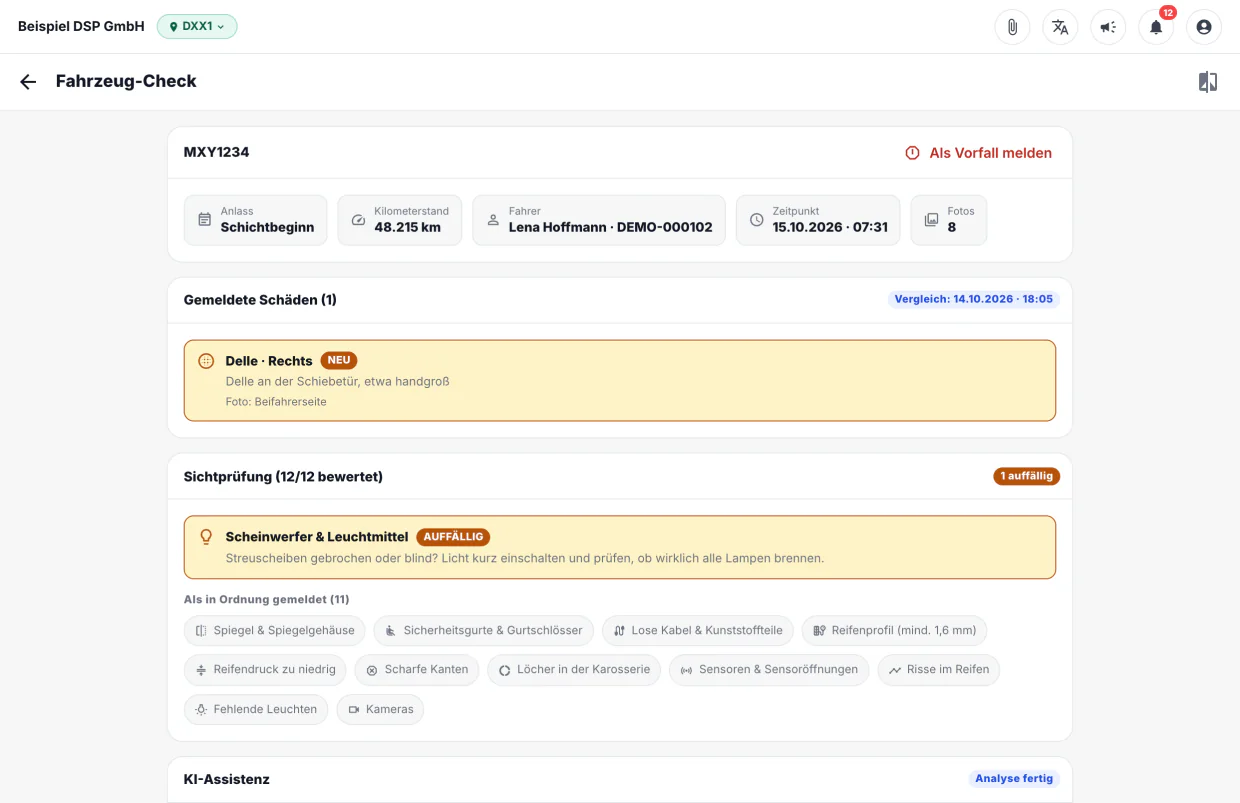
Task: Click the Sichtprüfung (12/12 bewertet) heading
Action: tap(283, 477)
